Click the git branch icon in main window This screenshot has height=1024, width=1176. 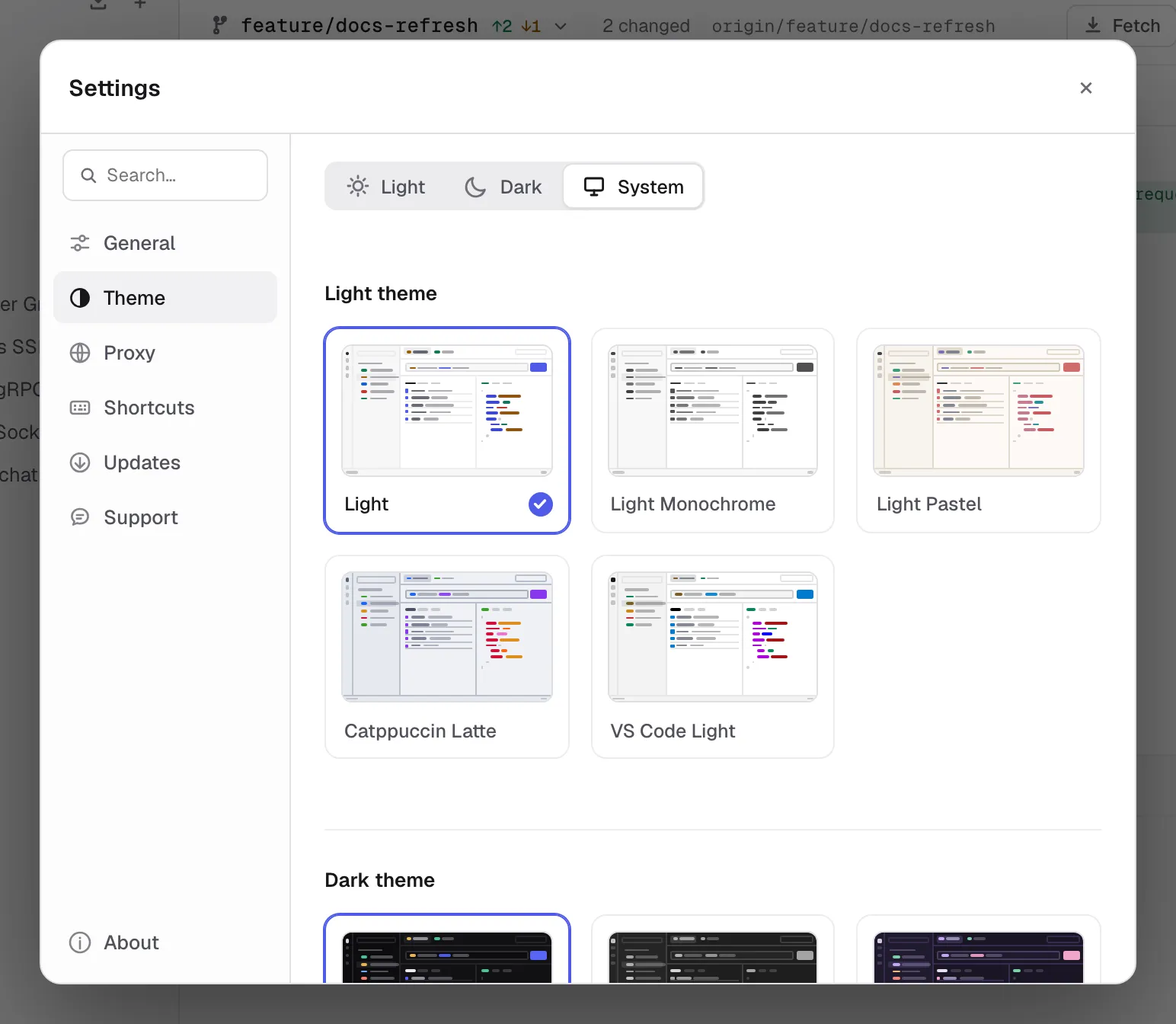click(220, 26)
